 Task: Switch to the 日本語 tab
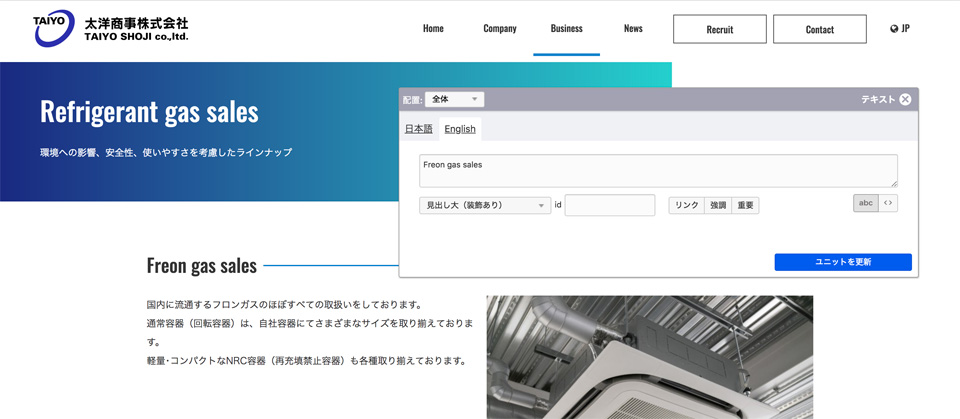418,129
